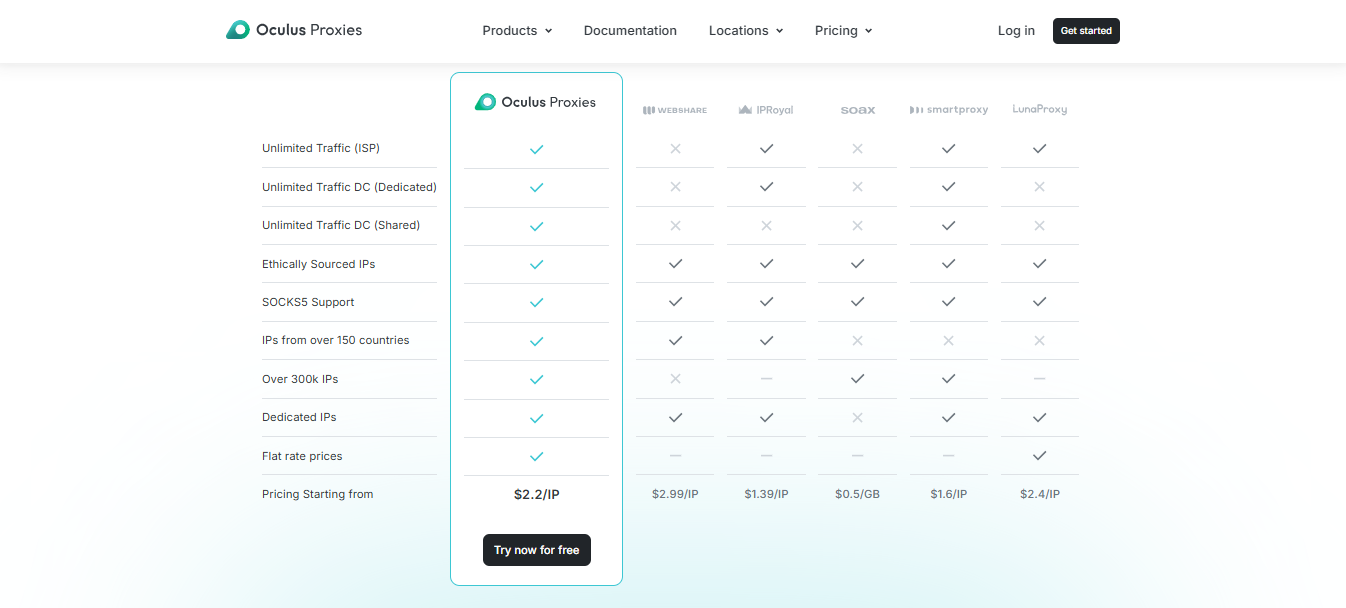Click the $0.5/GB SOAX price
The image size is (1346, 608).
pyautogui.click(x=857, y=494)
